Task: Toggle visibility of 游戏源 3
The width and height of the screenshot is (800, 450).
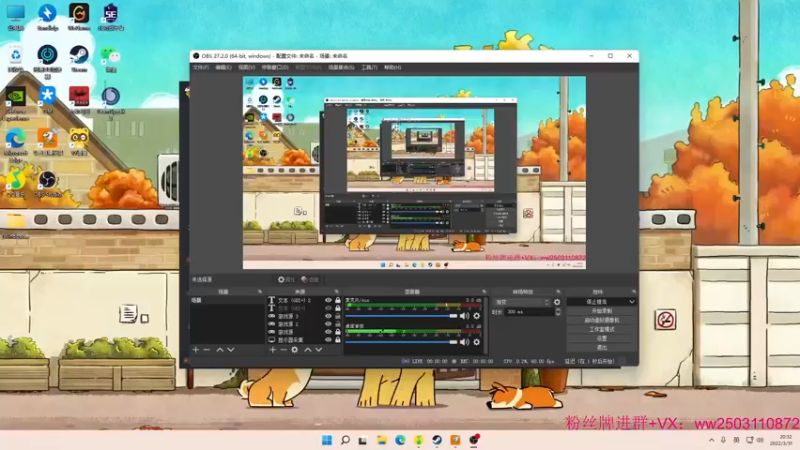Action: 328,316
